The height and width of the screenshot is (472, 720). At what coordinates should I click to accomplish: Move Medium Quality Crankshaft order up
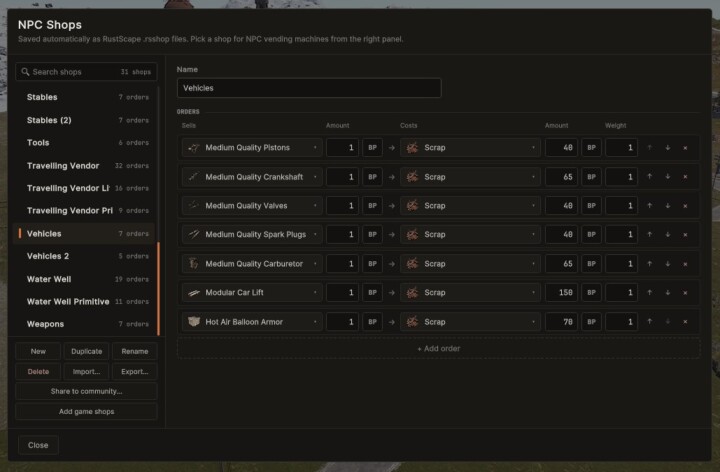tap(649, 177)
